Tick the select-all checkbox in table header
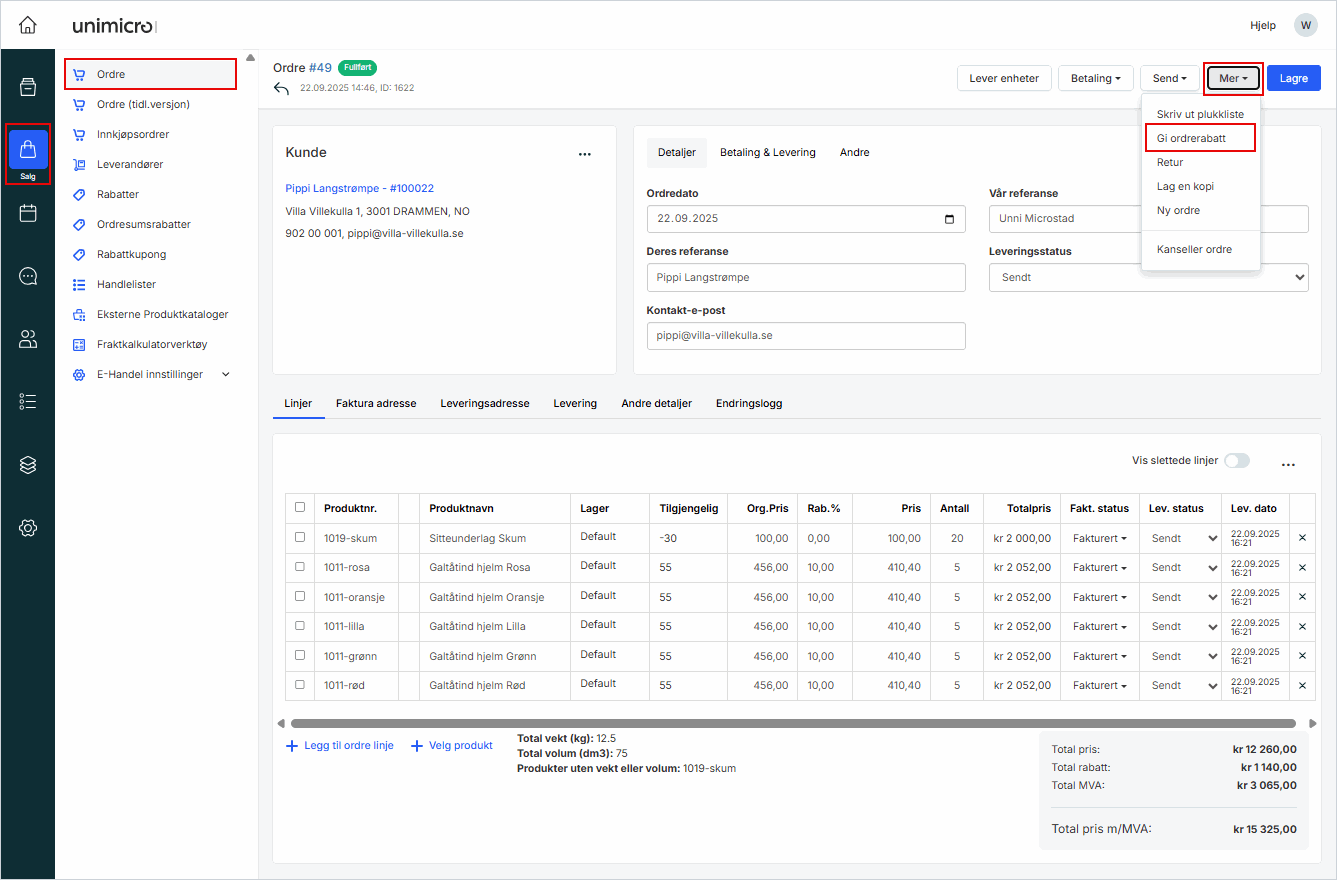 point(300,507)
